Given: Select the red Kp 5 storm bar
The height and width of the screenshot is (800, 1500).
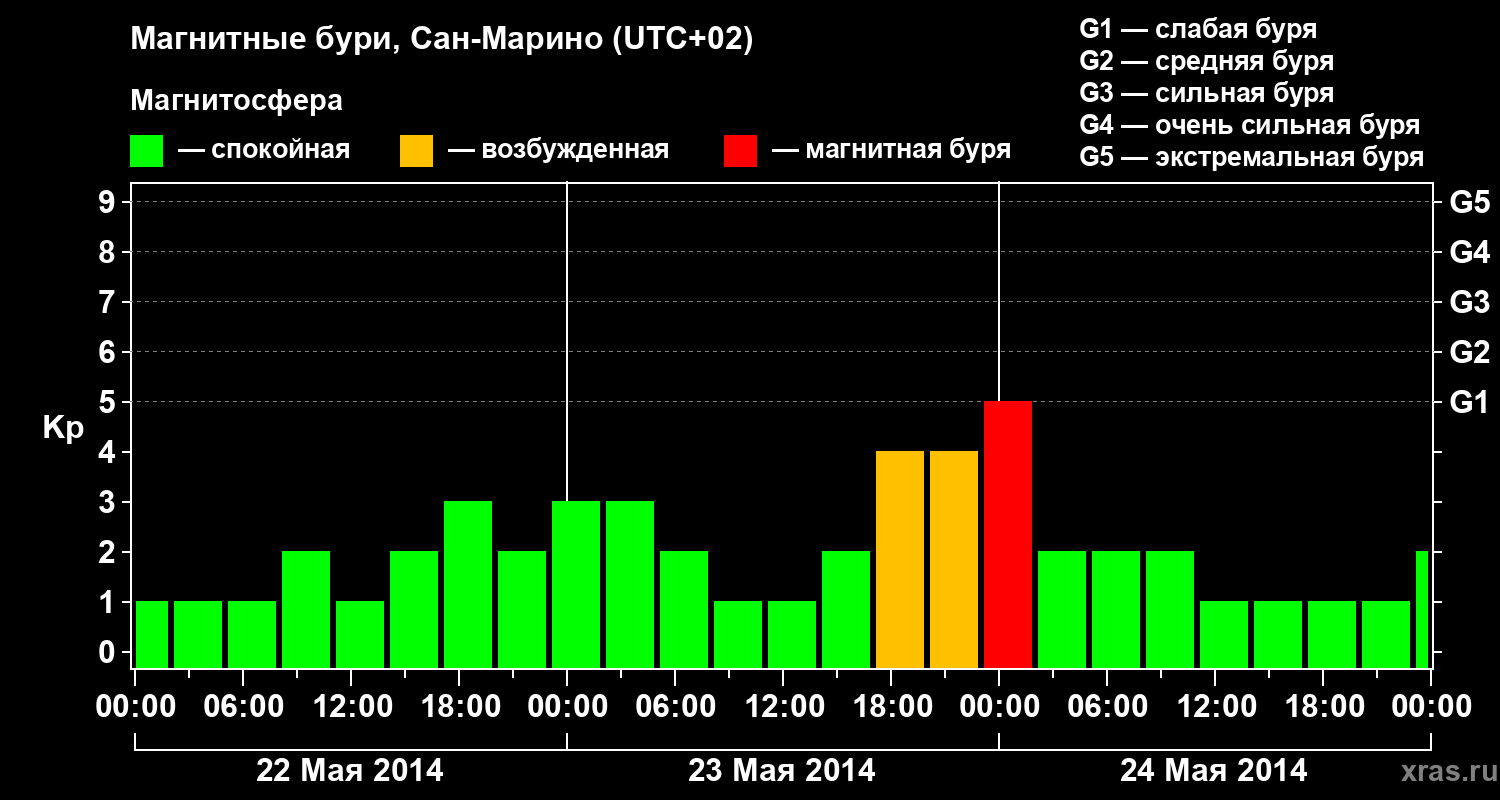Looking at the screenshot, I should point(1008,535).
